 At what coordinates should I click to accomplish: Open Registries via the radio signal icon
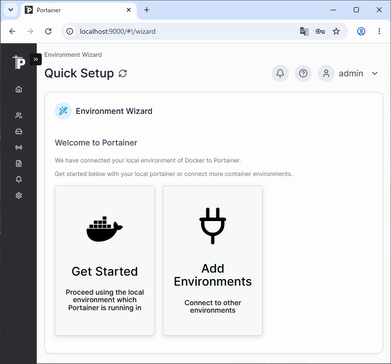(x=19, y=147)
